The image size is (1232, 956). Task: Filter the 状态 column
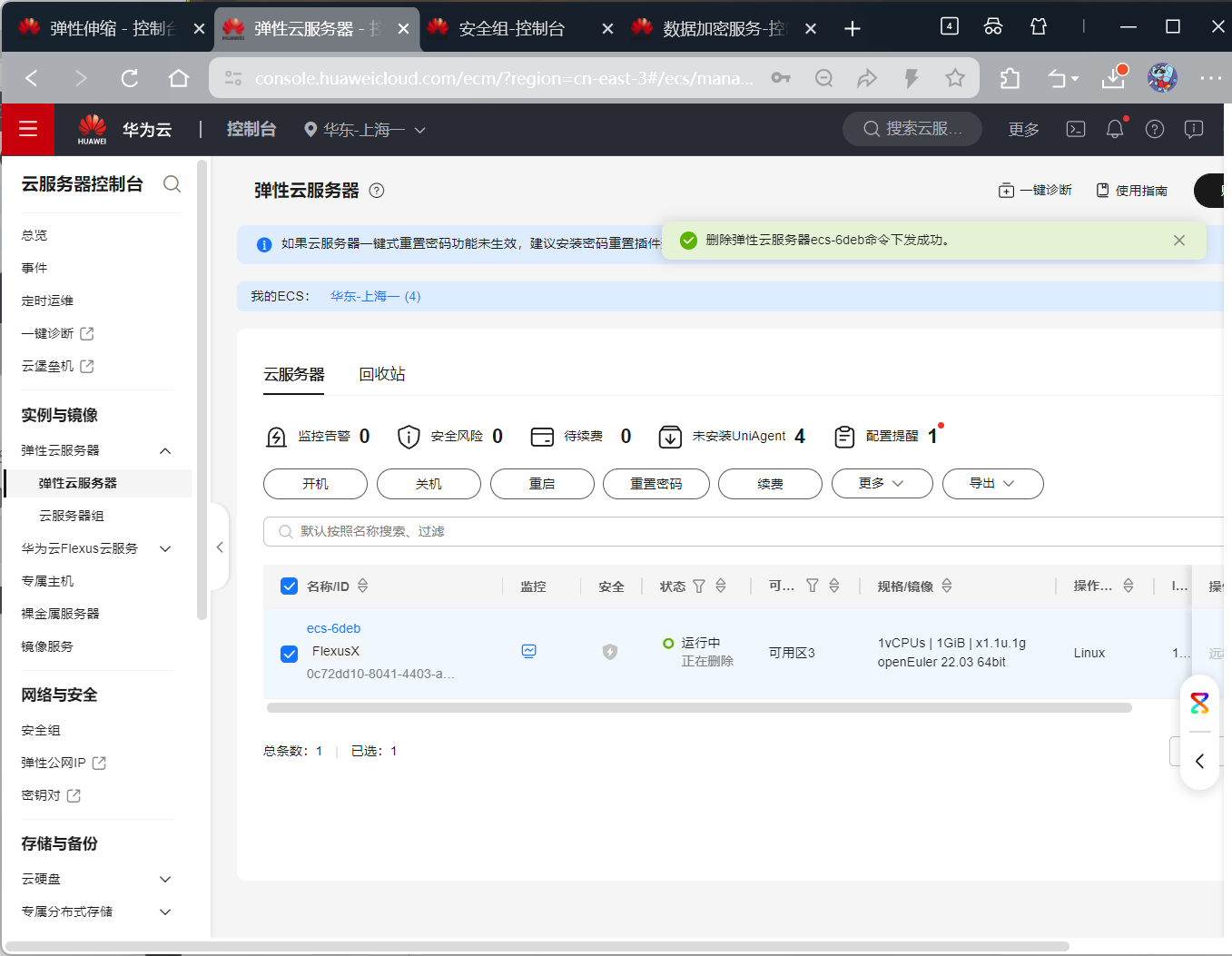pyautogui.click(x=699, y=586)
